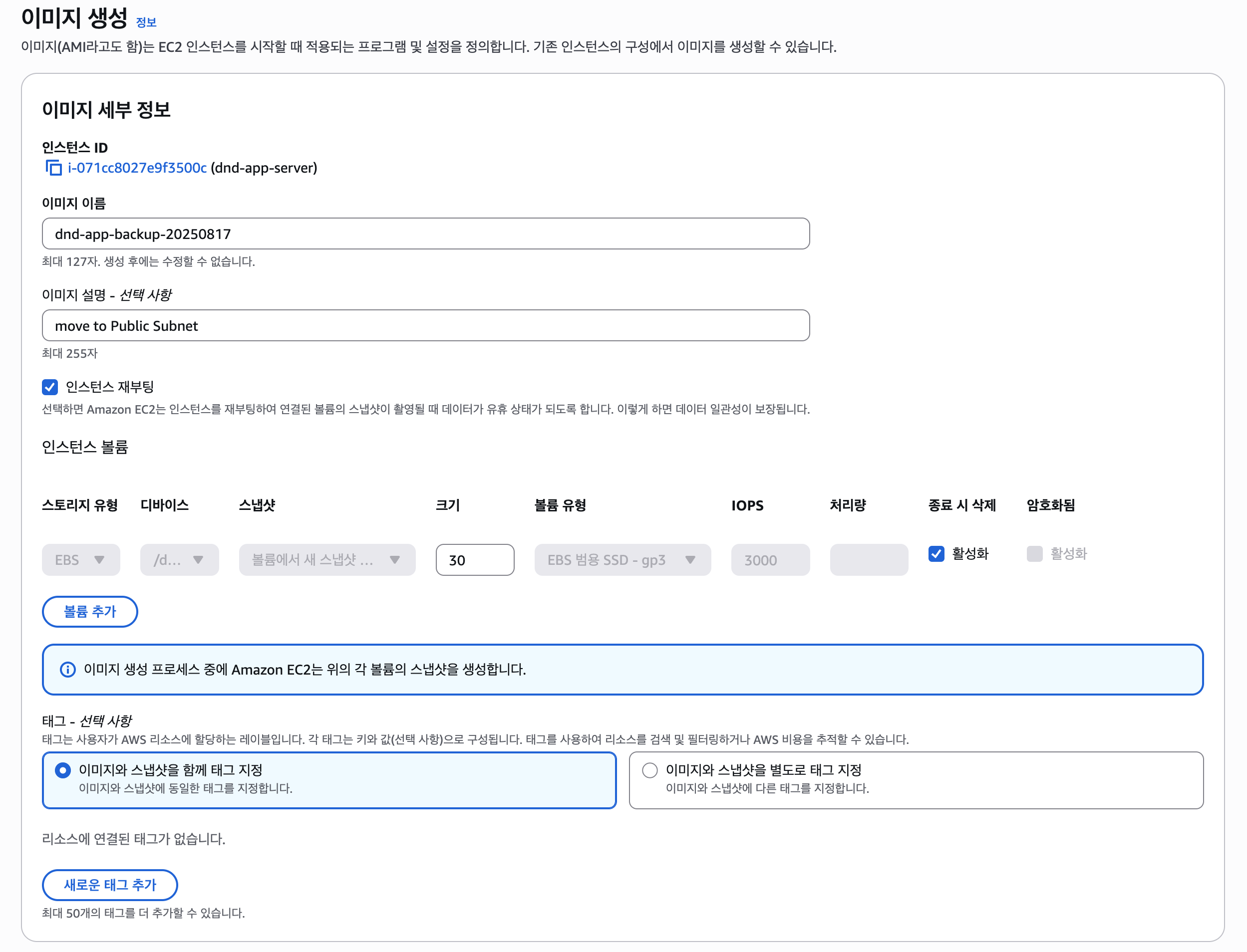Focus the 이미지 설명 description field
The height and width of the screenshot is (952, 1247).
point(425,325)
